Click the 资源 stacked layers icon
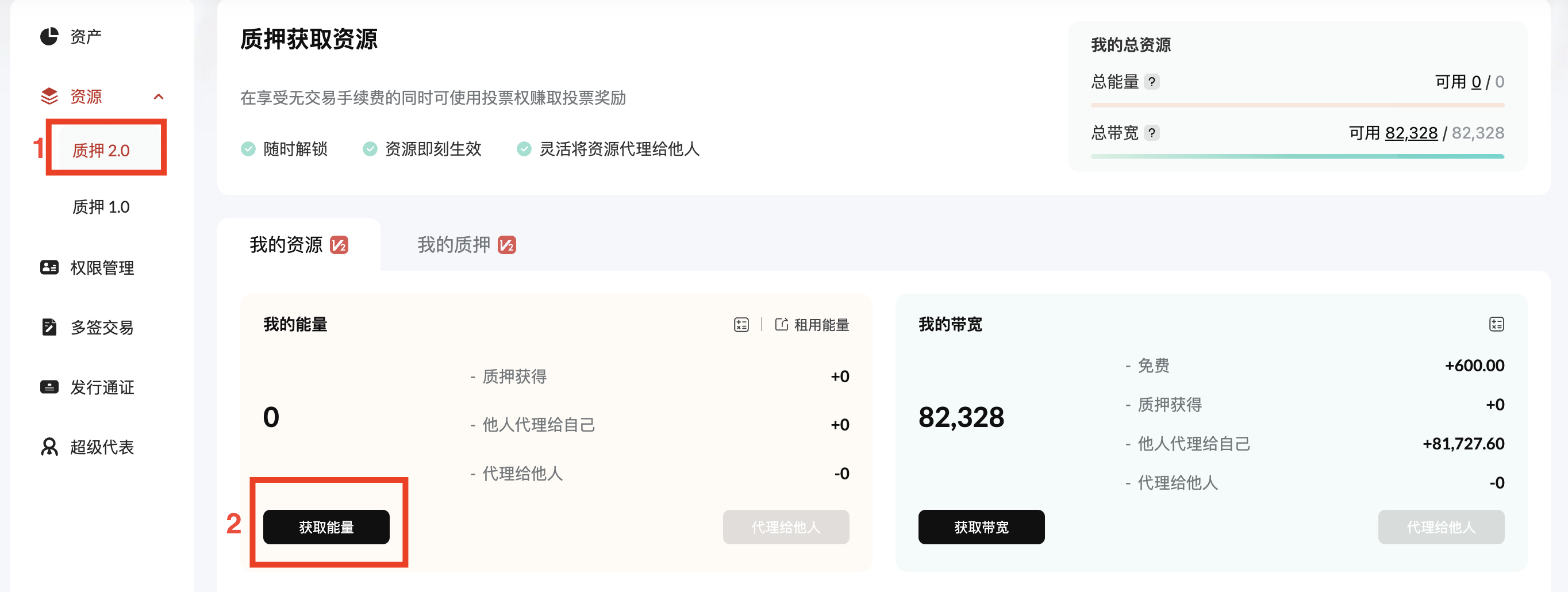Image resolution: width=1568 pixels, height=592 pixels. point(50,96)
